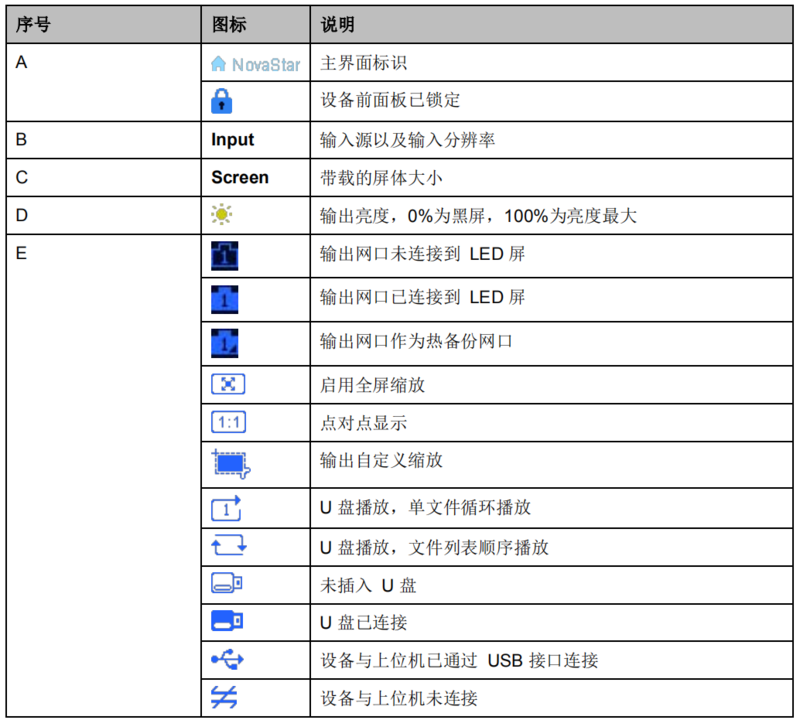Click the single-file loop playback icon
Image resolution: width=800 pixels, height=720 pixels.
pyautogui.click(x=226, y=508)
